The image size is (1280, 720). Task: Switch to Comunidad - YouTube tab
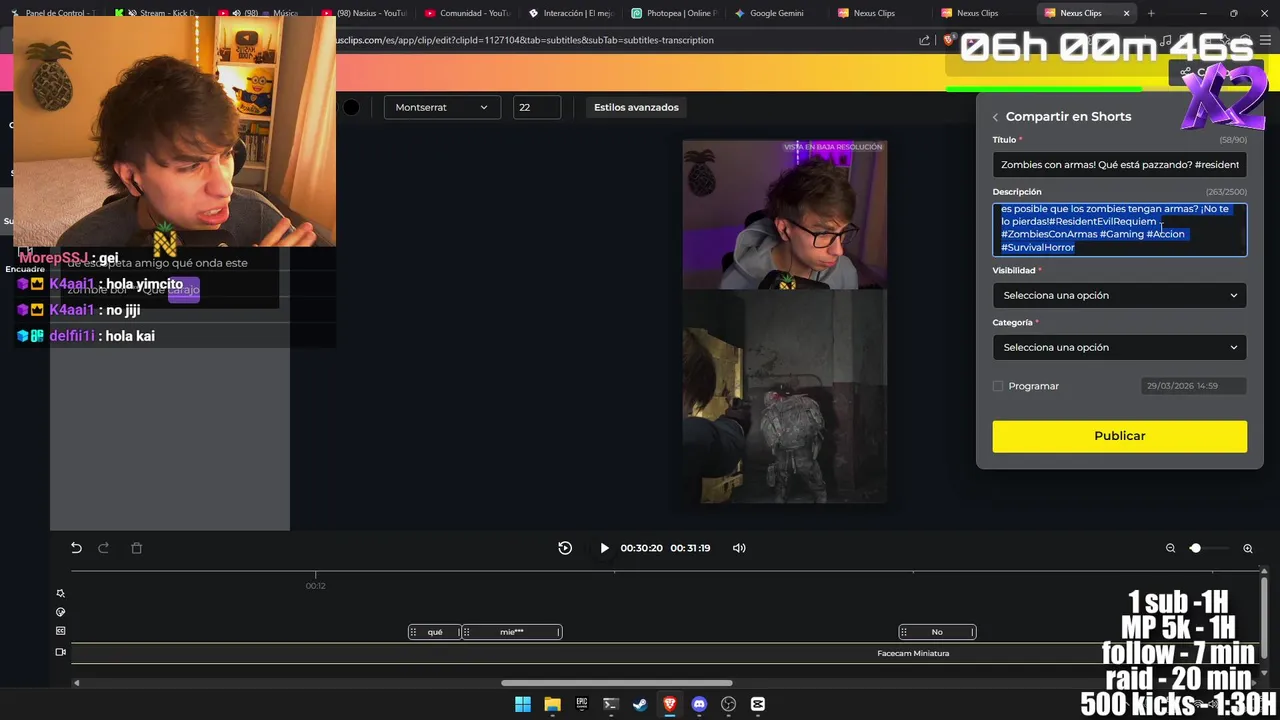[x=468, y=13]
